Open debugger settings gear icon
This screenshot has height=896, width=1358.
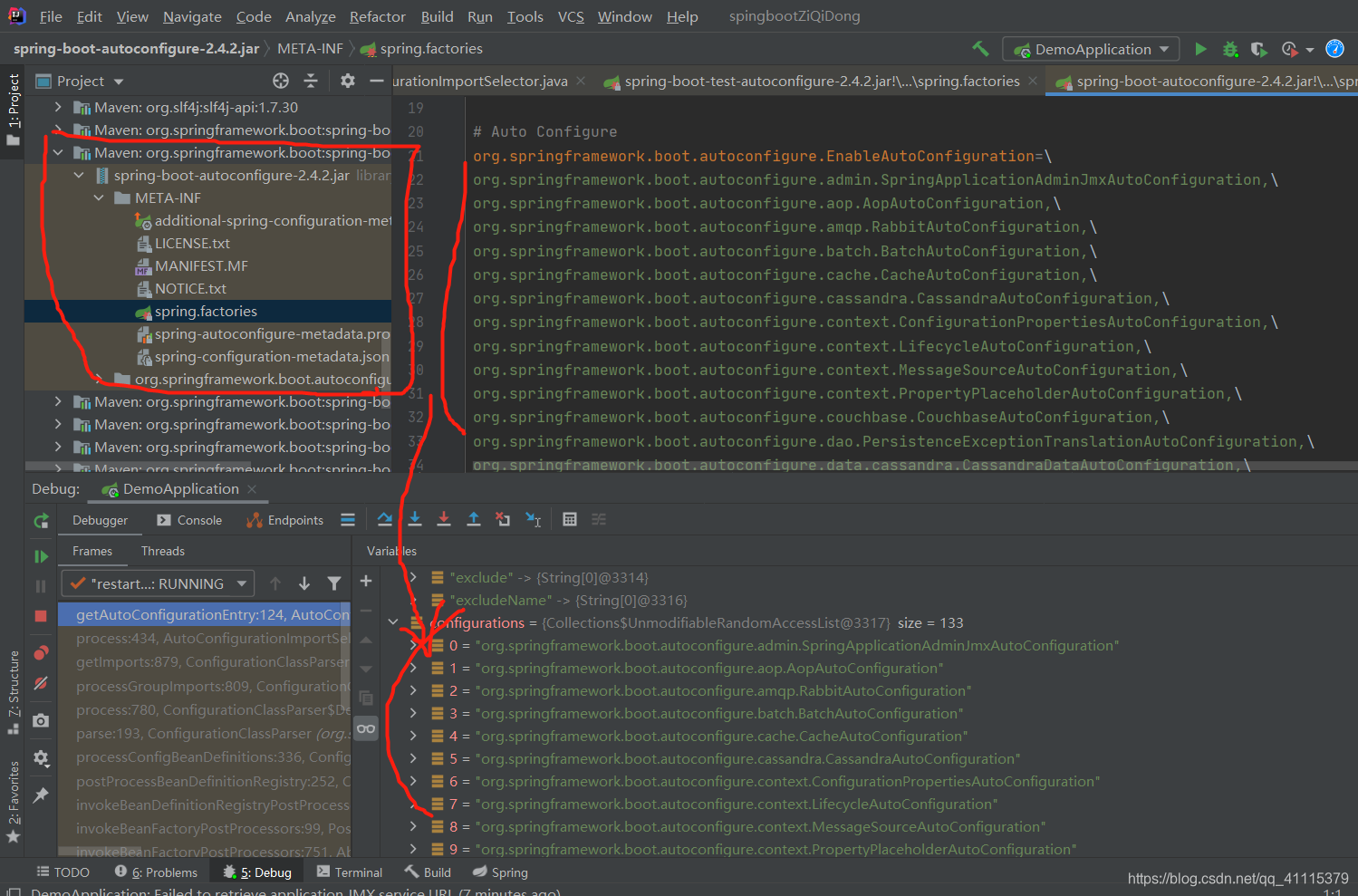pyautogui.click(x=41, y=757)
